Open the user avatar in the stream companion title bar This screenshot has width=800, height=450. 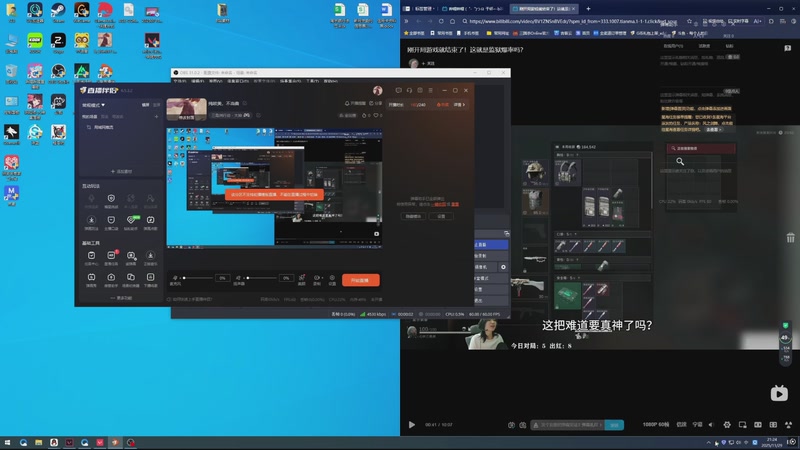(x=378, y=90)
